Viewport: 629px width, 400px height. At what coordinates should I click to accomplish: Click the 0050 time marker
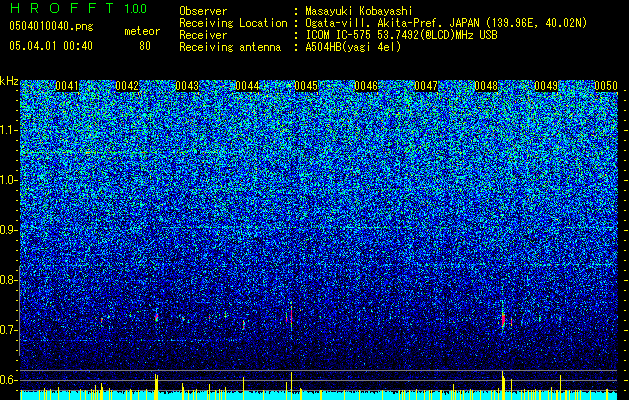pyautogui.click(x=606, y=86)
